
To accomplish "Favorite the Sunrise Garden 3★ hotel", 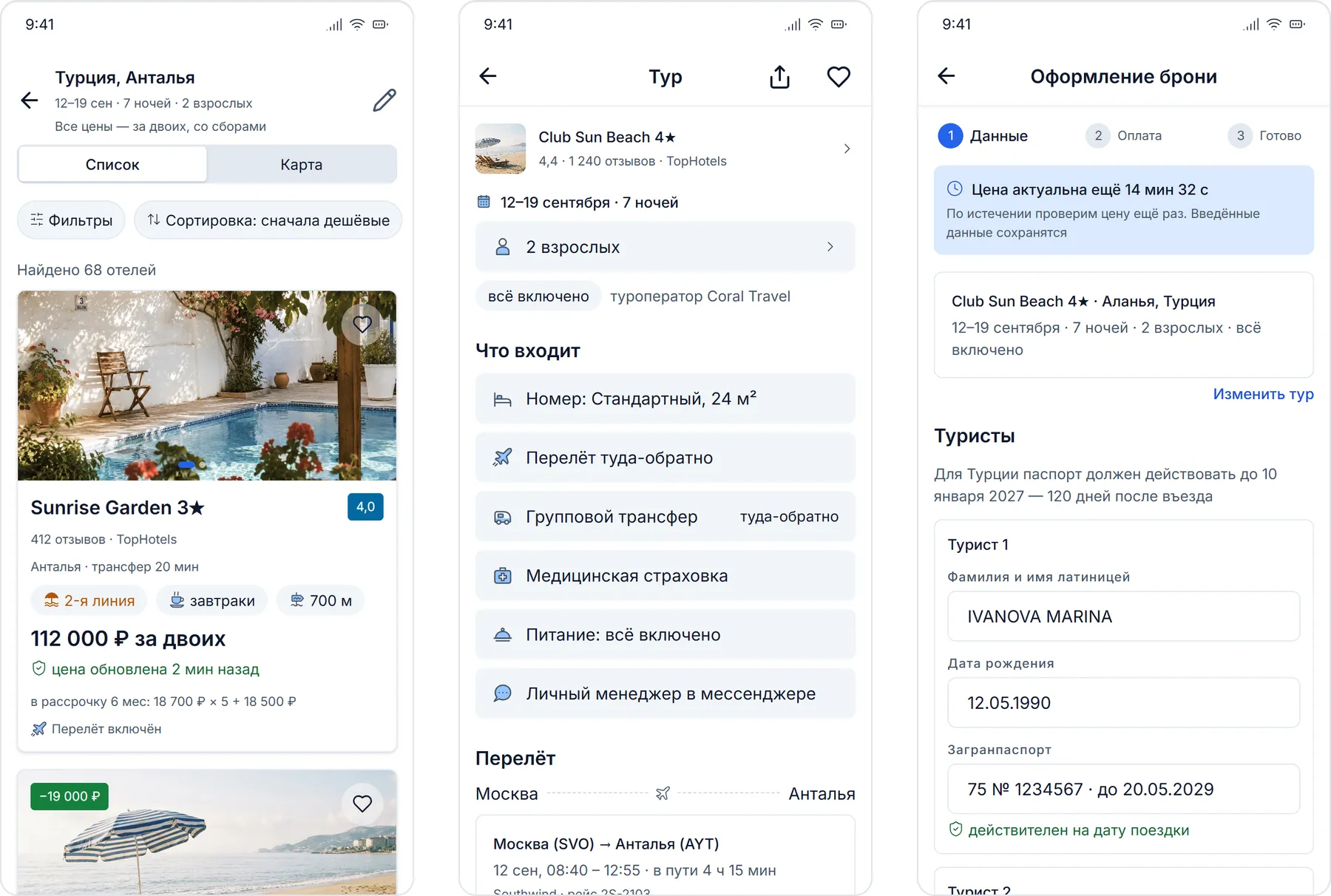I will (362, 324).
